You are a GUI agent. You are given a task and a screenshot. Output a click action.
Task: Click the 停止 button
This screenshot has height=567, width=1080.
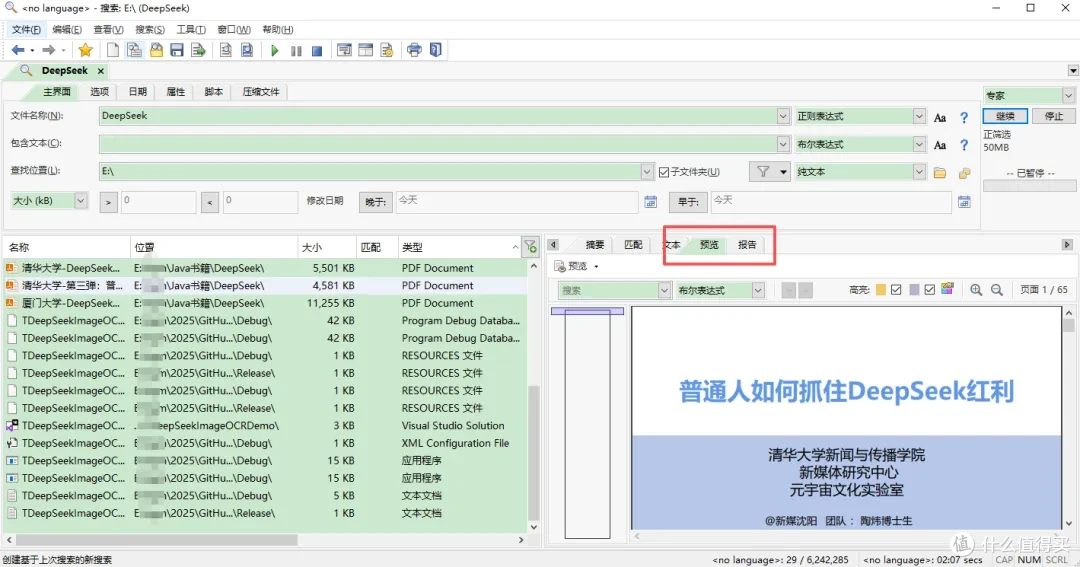[1054, 116]
